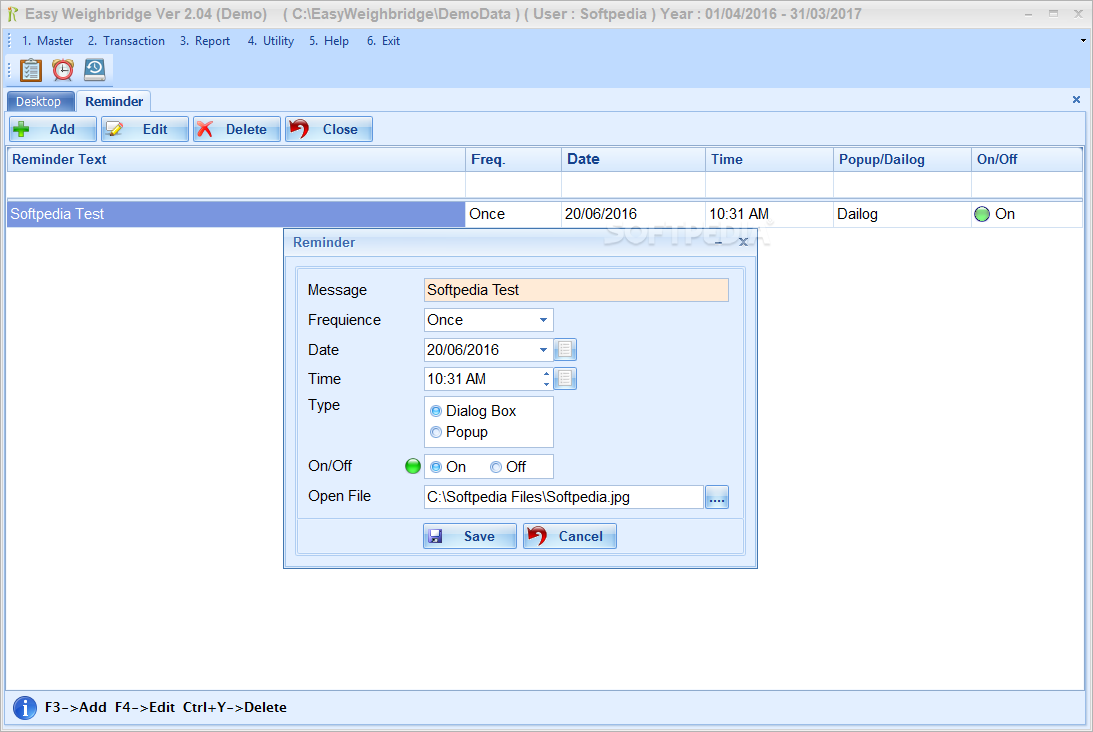Open the 2. Transaction menu
The image size is (1093, 732).
point(126,41)
